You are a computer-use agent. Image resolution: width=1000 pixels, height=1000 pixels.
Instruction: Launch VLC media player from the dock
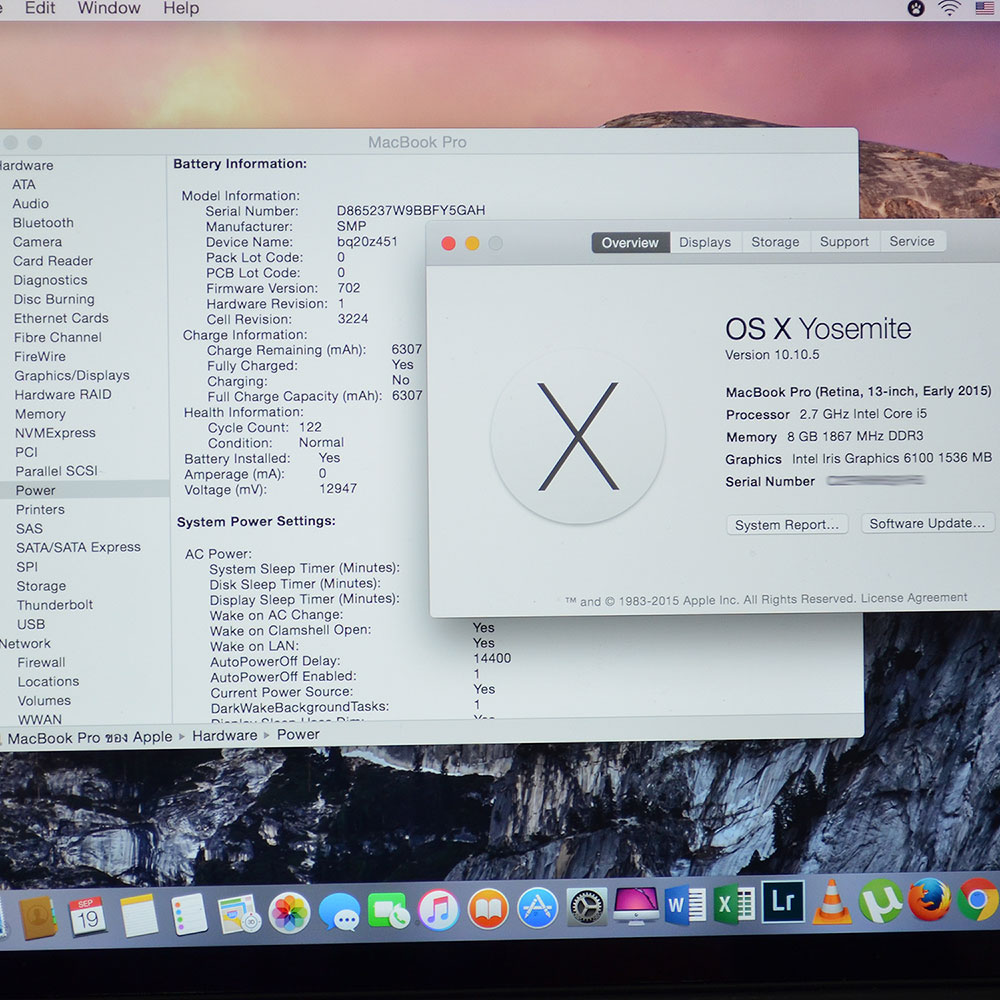click(832, 901)
